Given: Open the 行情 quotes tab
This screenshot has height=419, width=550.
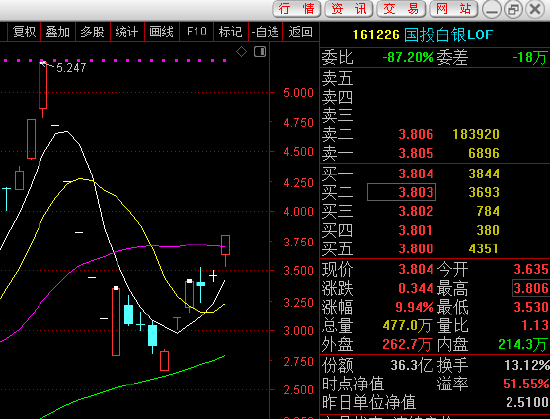Looking at the screenshot, I should click(296, 9).
